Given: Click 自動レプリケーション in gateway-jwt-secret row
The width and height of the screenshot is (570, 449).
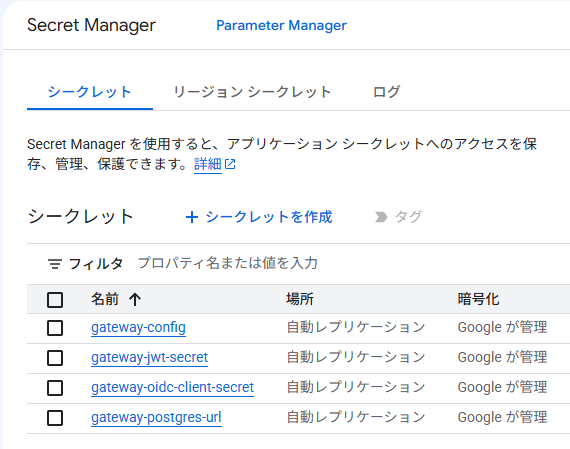Looking at the screenshot, I should [x=356, y=357].
